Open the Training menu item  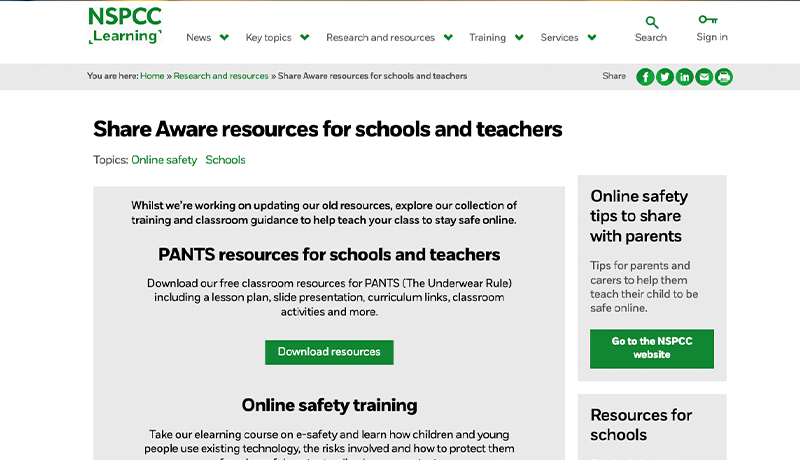(487, 38)
